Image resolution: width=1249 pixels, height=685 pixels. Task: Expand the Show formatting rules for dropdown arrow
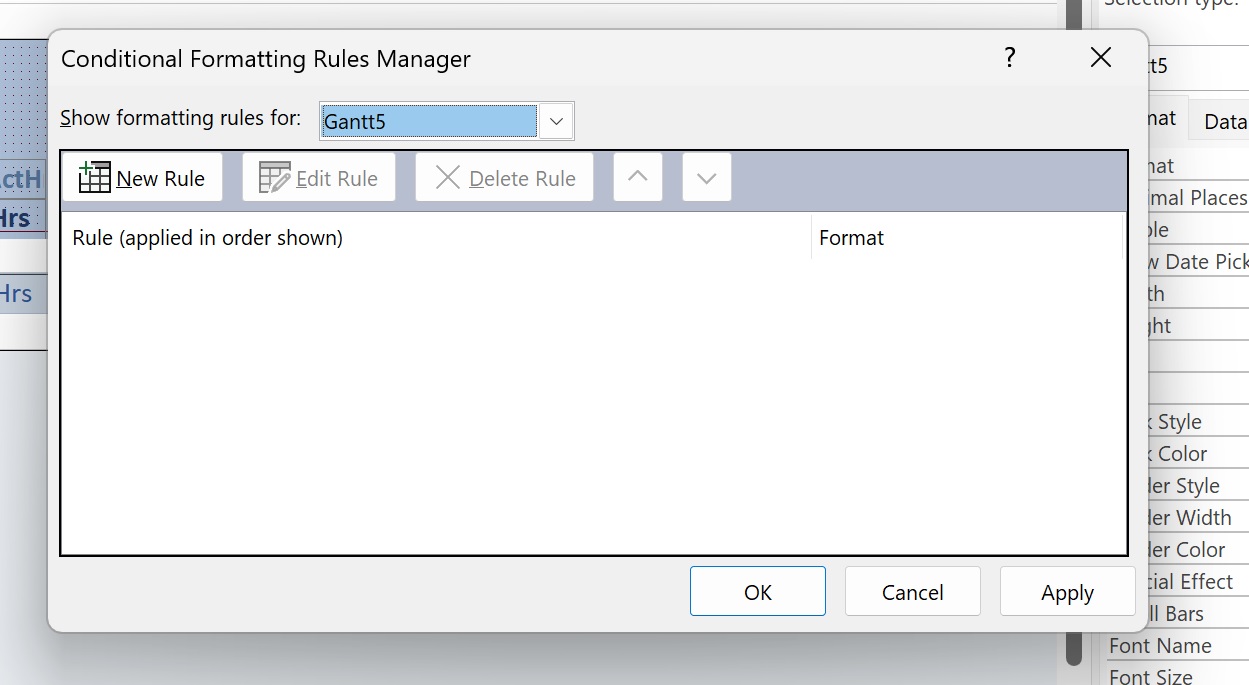coord(556,122)
